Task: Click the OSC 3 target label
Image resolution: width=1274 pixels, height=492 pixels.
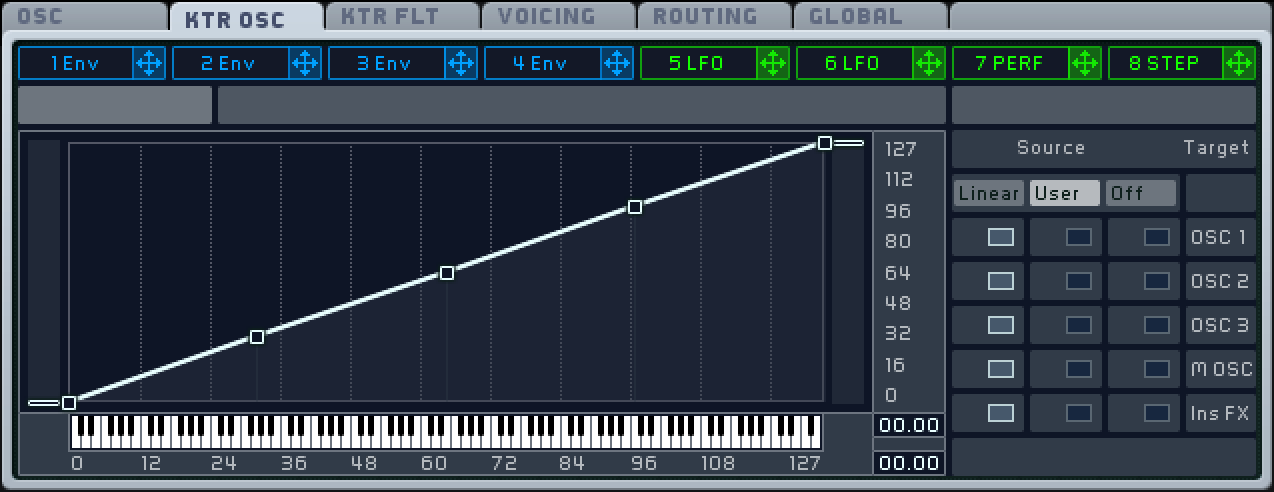Action: (1219, 325)
